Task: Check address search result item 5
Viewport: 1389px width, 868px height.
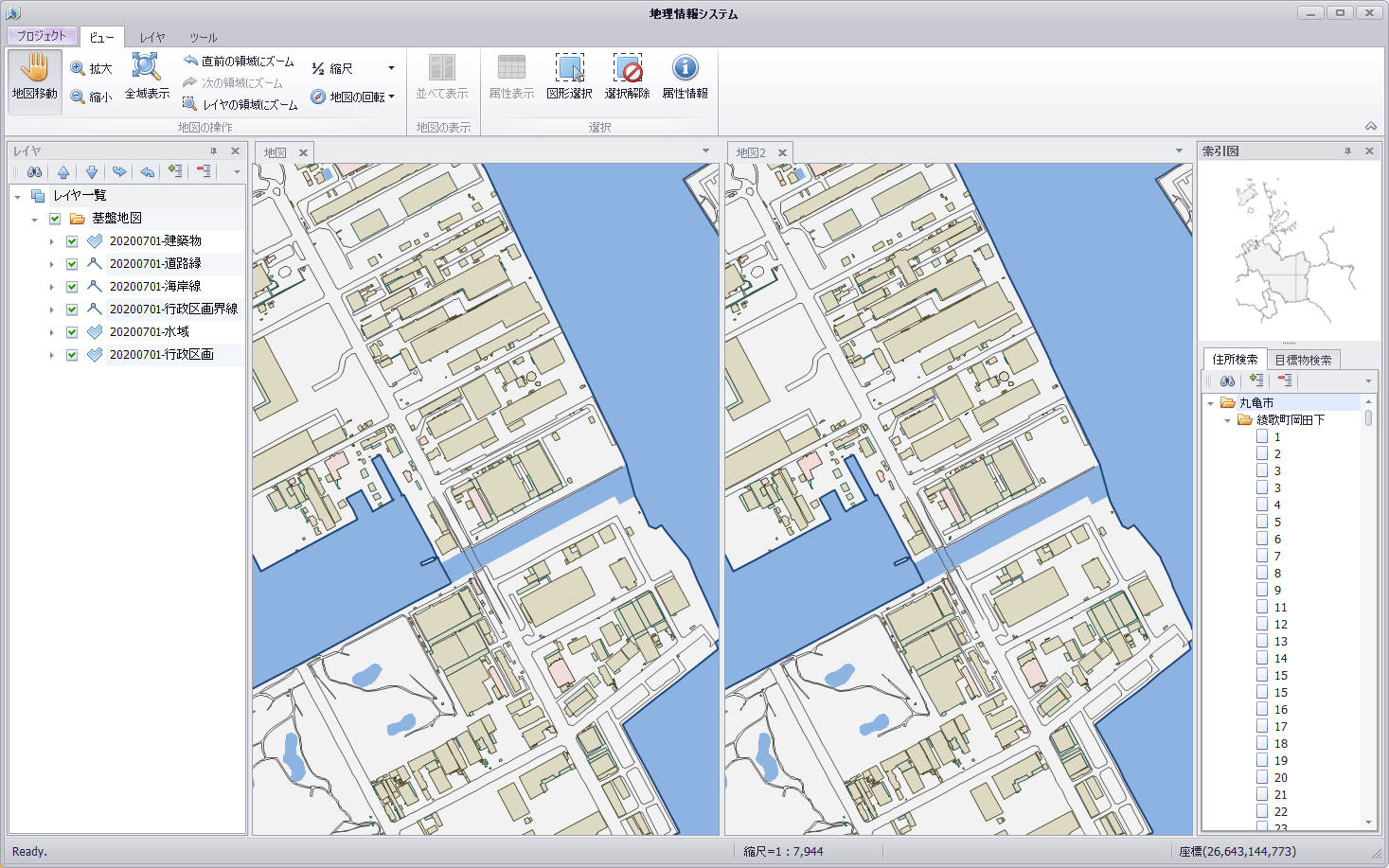Action: [1264, 521]
